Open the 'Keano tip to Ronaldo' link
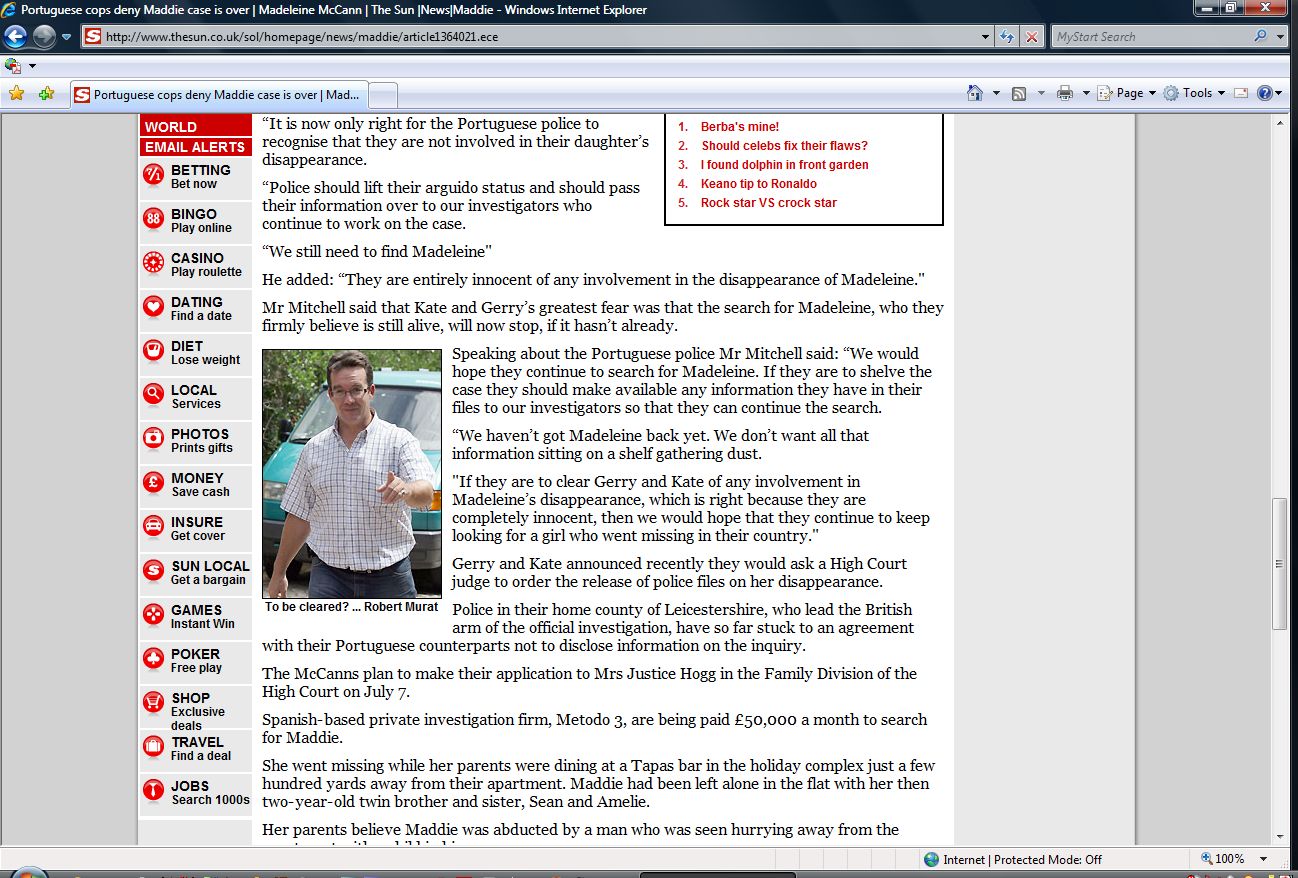This screenshot has height=878, width=1298. [x=758, y=184]
